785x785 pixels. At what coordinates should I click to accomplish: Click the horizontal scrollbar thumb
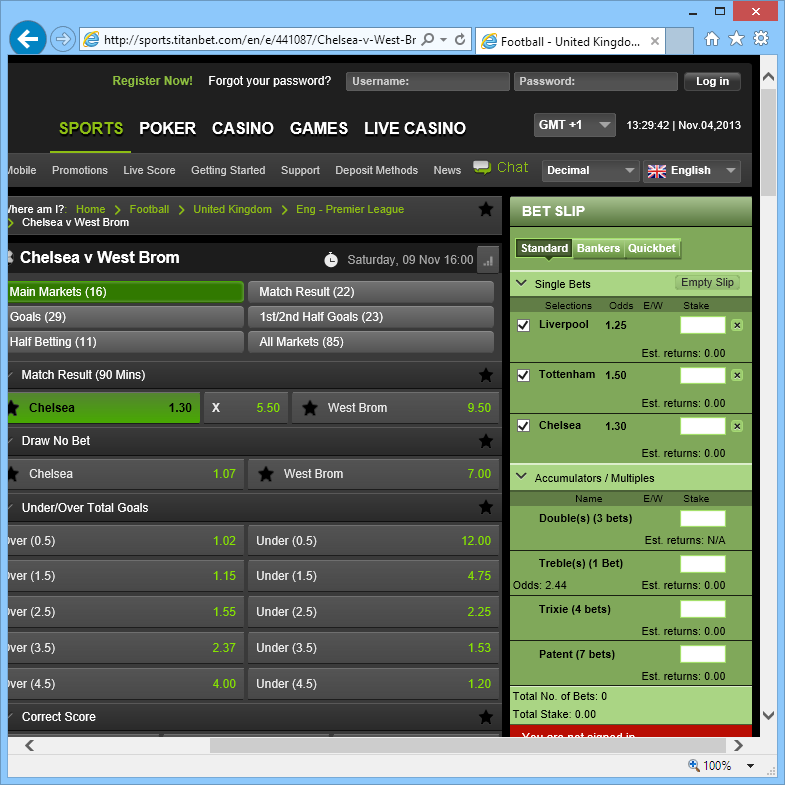click(468, 745)
